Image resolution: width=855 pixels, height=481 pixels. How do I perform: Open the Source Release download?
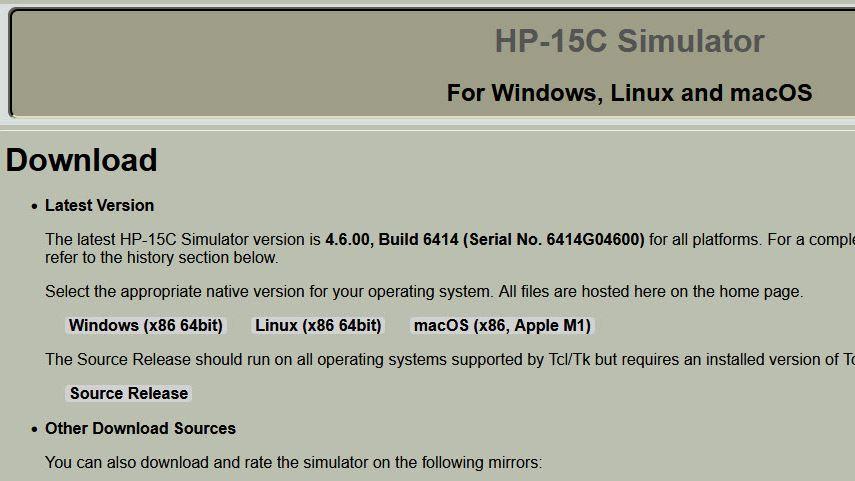point(129,394)
